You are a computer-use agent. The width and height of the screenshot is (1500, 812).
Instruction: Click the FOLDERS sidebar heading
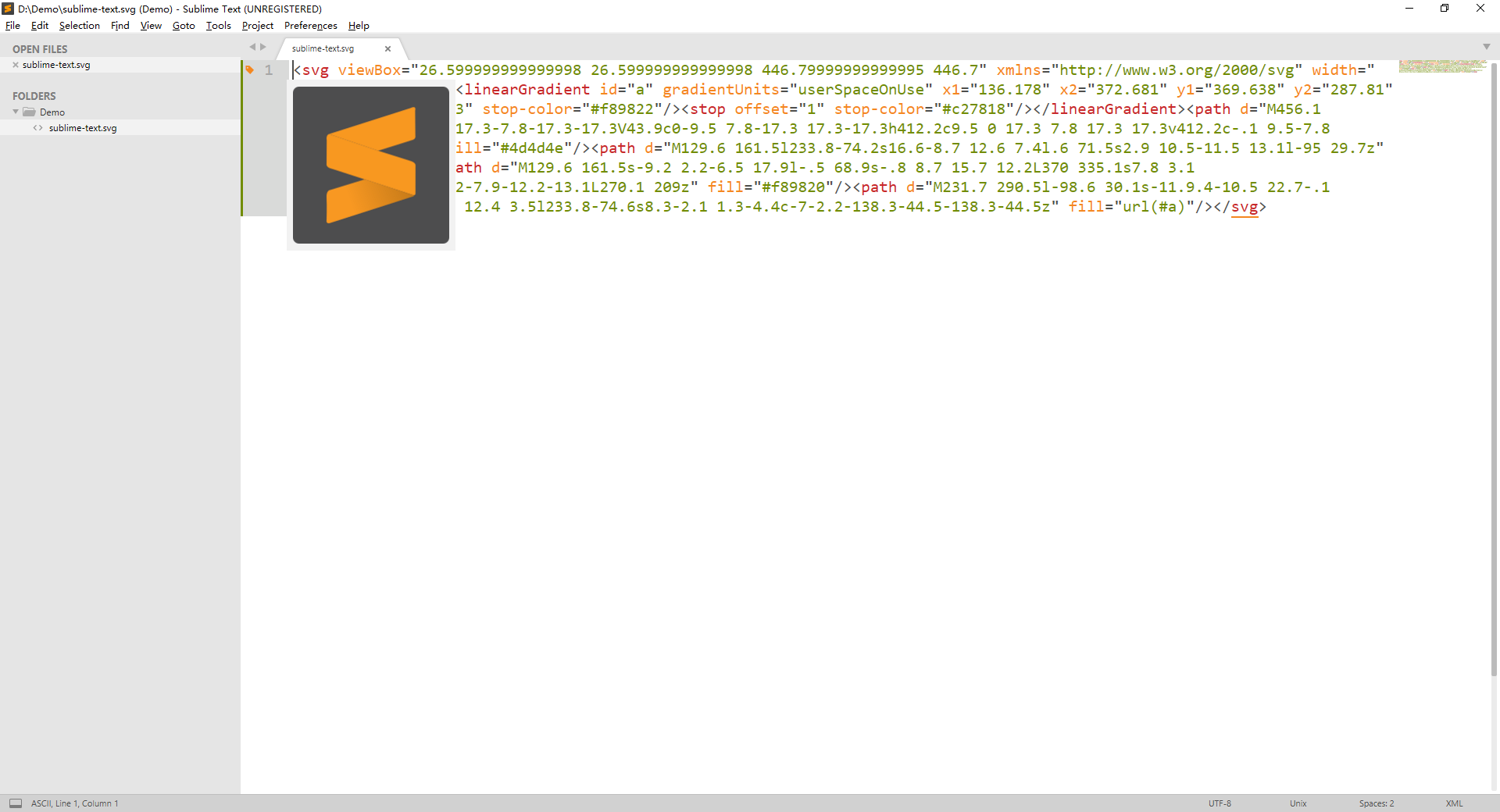pos(34,96)
